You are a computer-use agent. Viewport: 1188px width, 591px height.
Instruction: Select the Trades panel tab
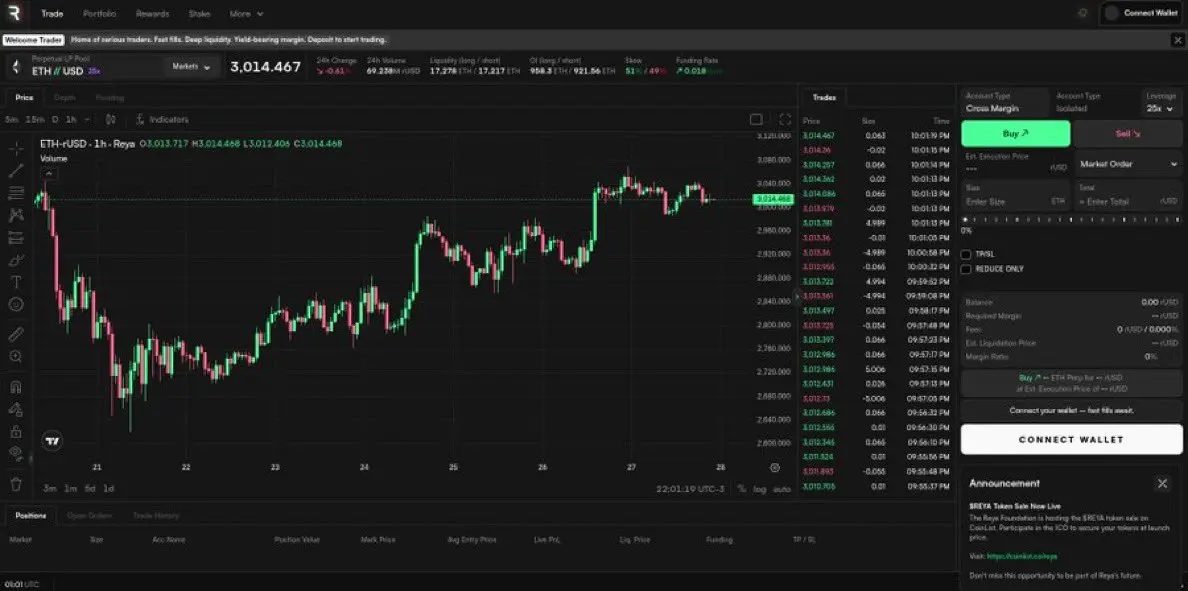pyautogui.click(x=824, y=97)
